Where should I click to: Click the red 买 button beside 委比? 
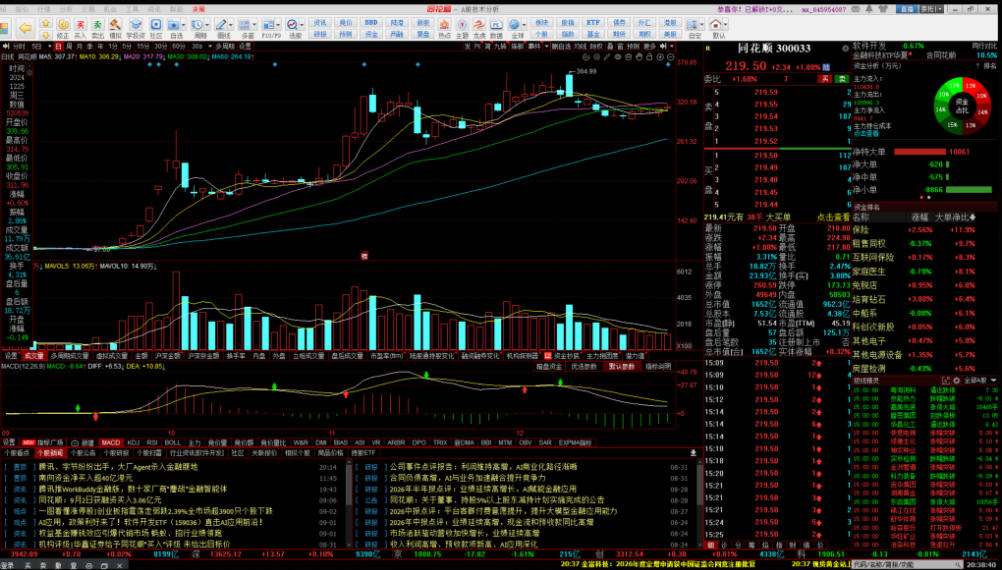824,79
